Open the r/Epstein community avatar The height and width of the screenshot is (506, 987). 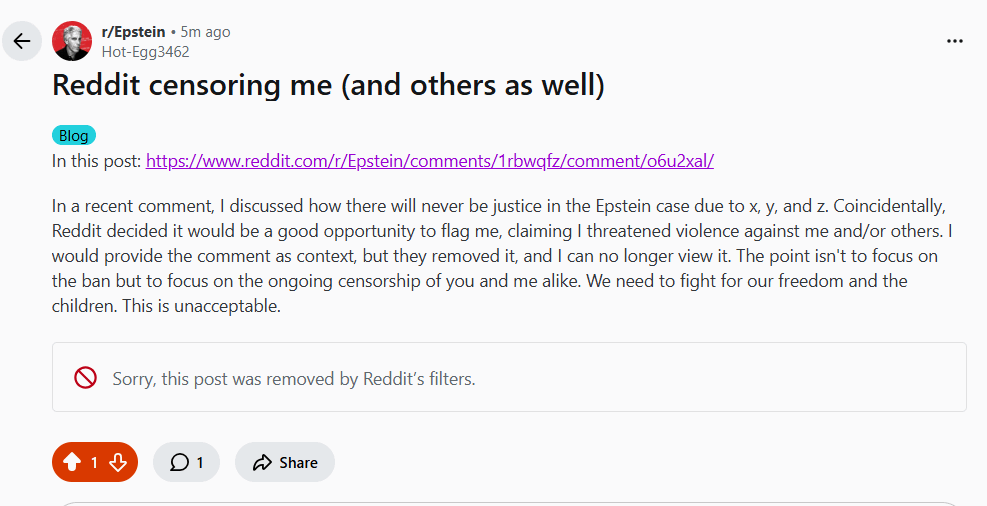coord(72,41)
